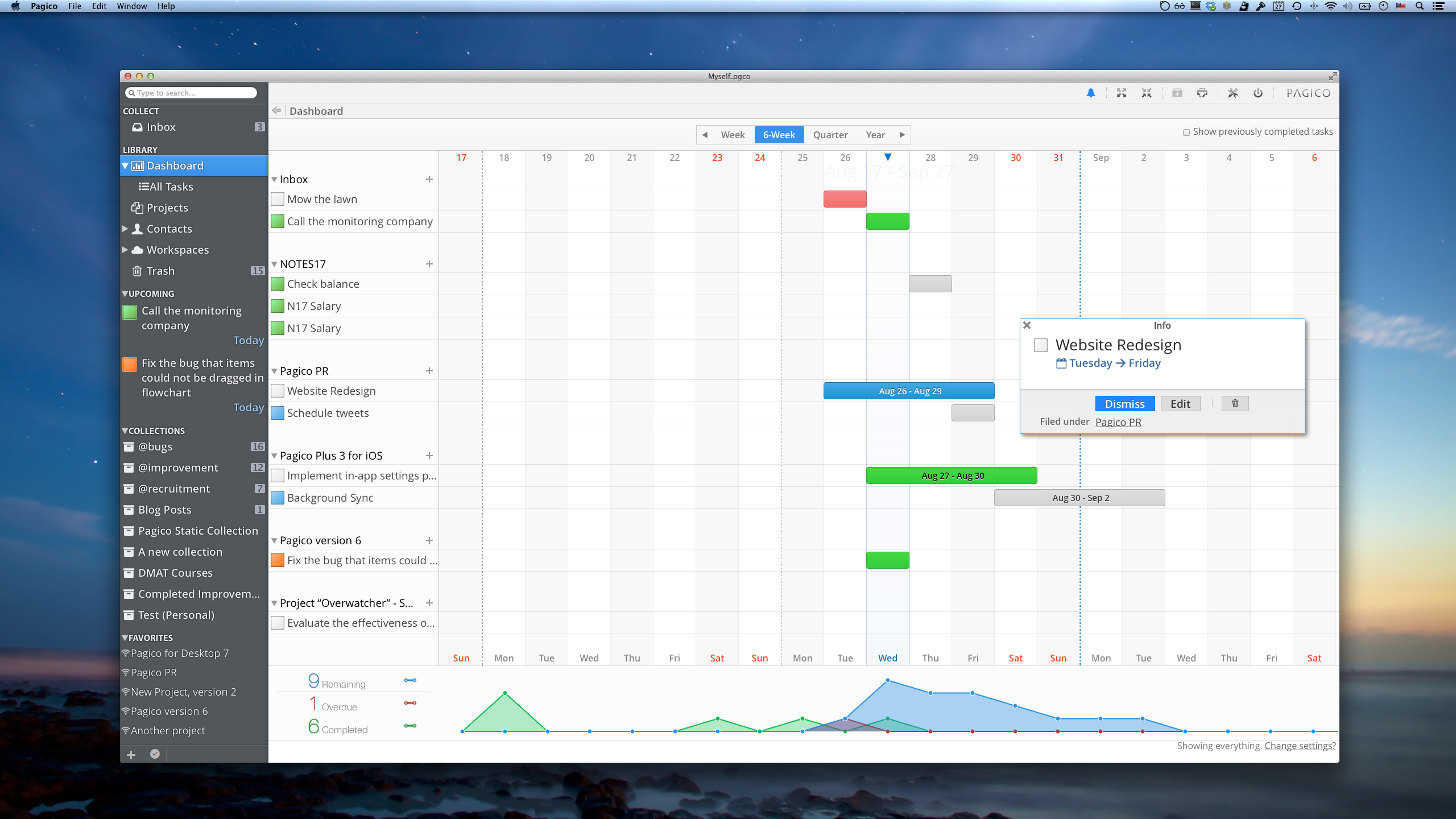The width and height of the screenshot is (1456, 819).
Task: Add task with plus next to Pagico PR
Action: pyautogui.click(x=429, y=371)
